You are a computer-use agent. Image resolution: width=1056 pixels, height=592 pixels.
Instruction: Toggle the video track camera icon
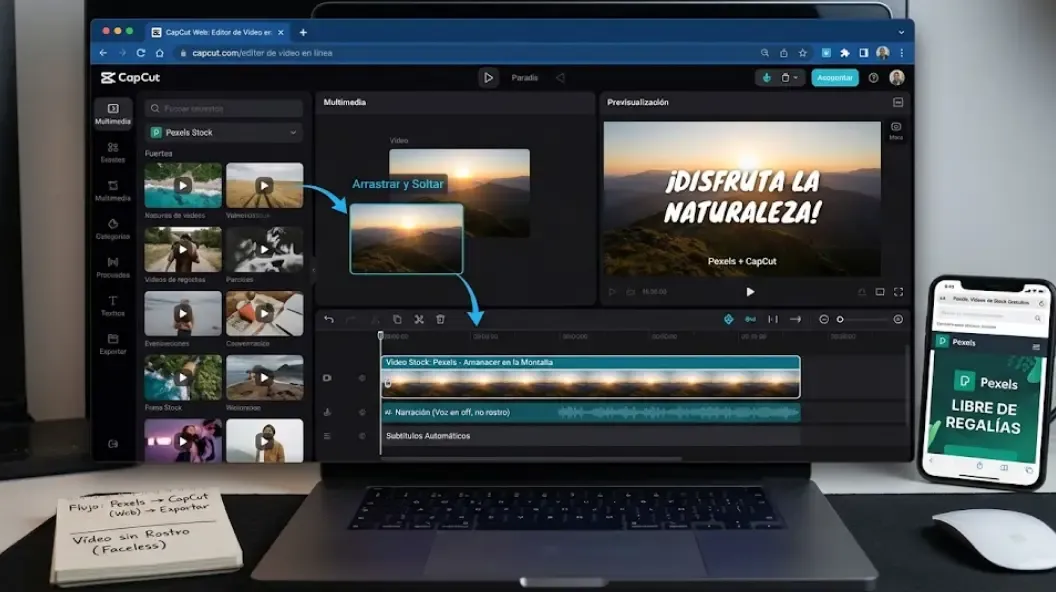pyautogui.click(x=327, y=378)
